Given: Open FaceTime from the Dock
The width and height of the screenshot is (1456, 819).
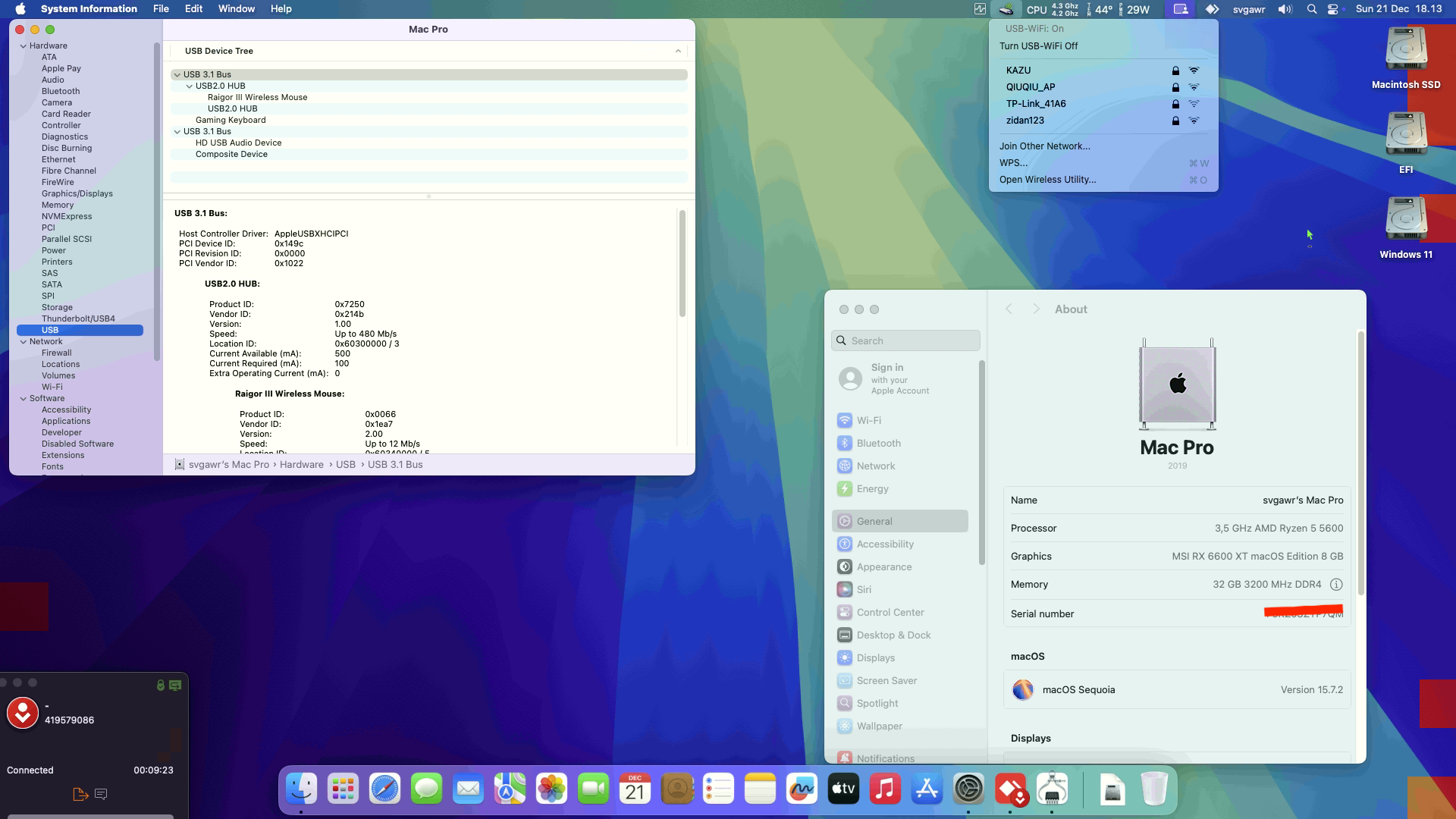Looking at the screenshot, I should 593,789.
